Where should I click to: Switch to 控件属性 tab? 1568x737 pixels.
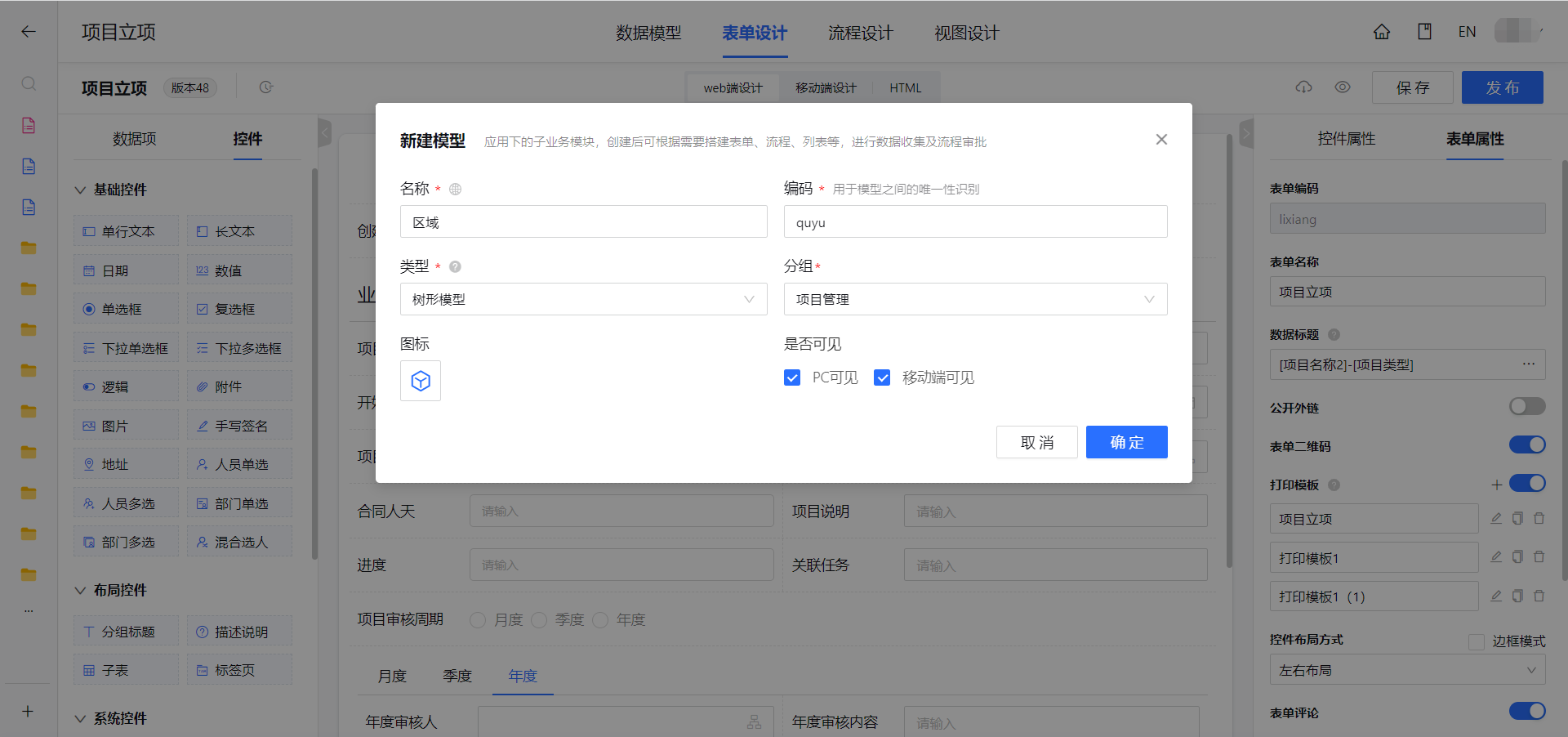1347,139
